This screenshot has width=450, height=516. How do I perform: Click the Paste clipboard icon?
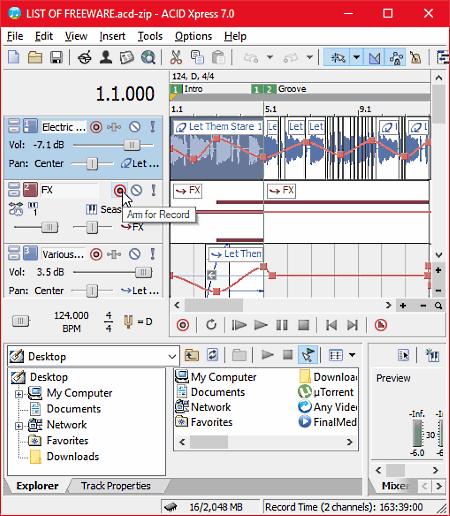coord(218,57)
